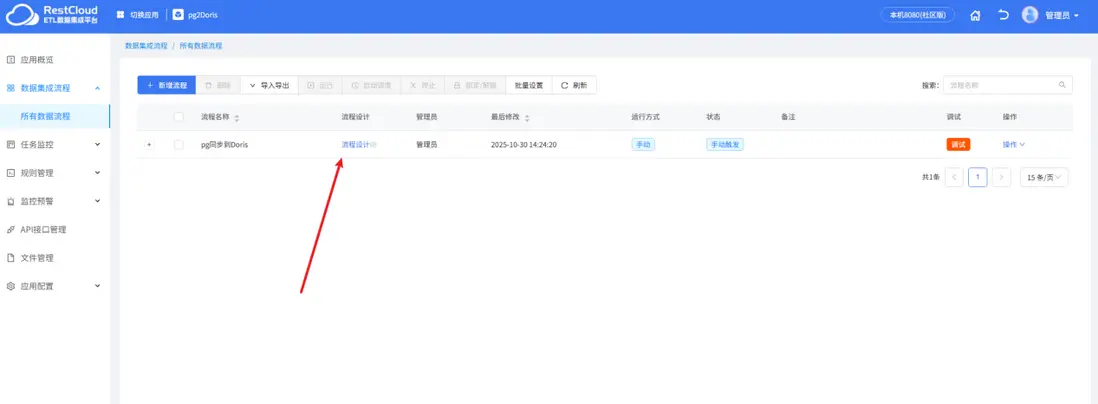Click 所有数据流程 in the breadcrumb
The width and height of the screenshot is (1098, 404).
201,46
